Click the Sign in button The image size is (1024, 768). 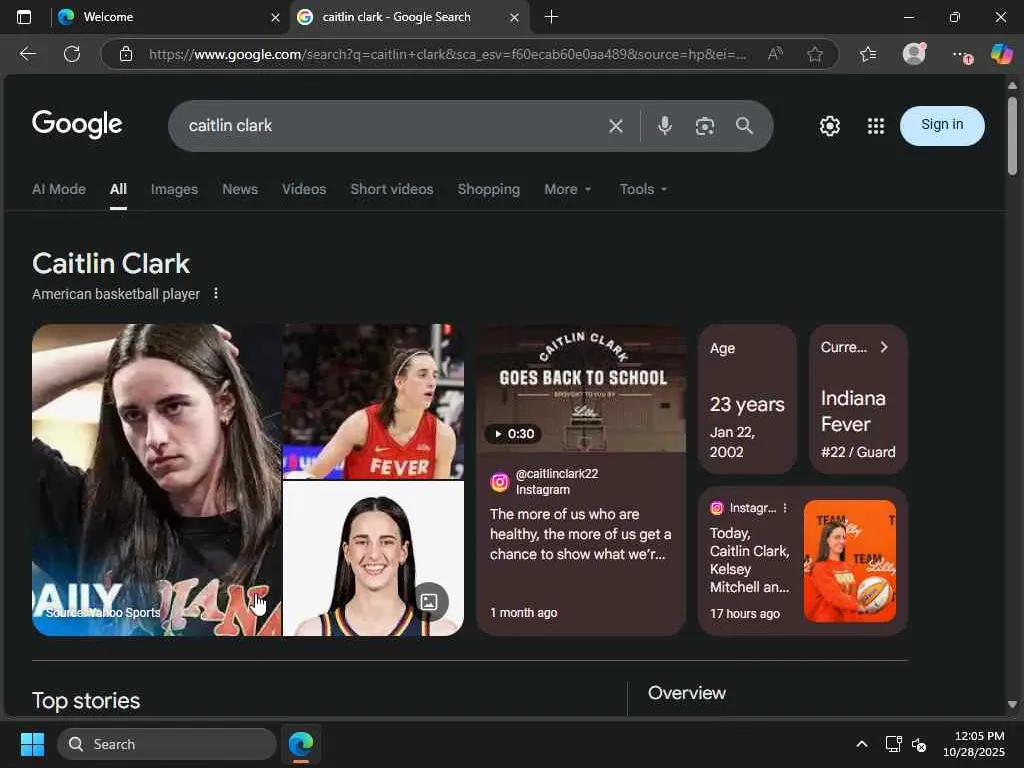coord(942,125)
